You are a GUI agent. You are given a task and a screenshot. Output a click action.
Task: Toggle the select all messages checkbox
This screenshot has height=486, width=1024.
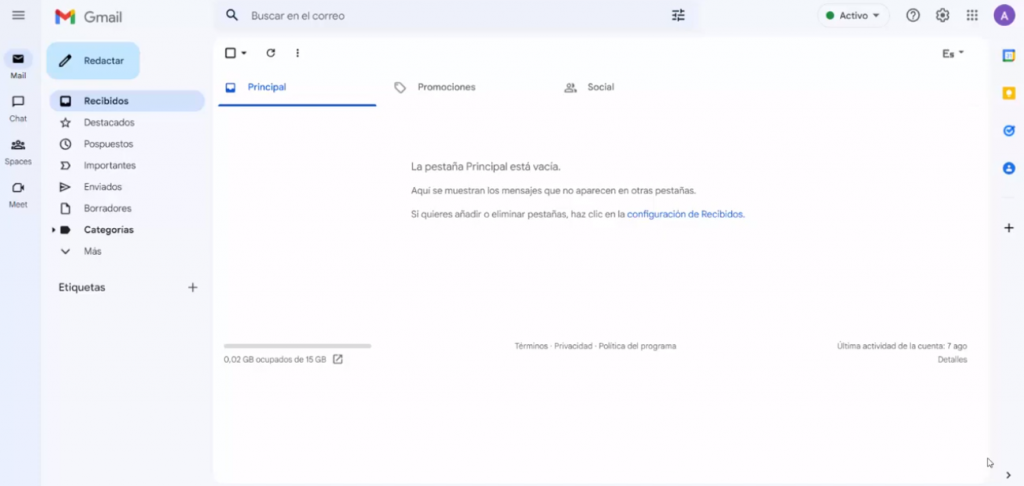tap(230, 53)
